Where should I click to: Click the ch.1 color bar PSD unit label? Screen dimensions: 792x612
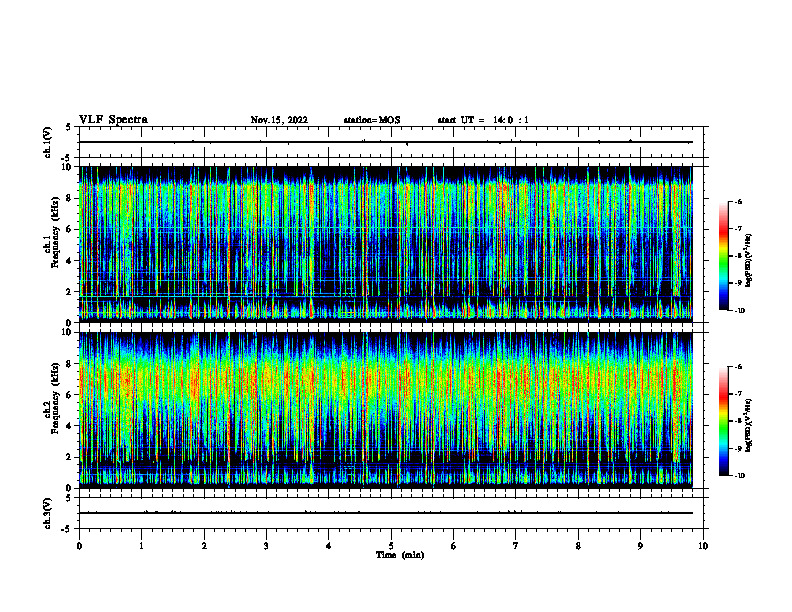pyautogui.click(x=749, y=260)
